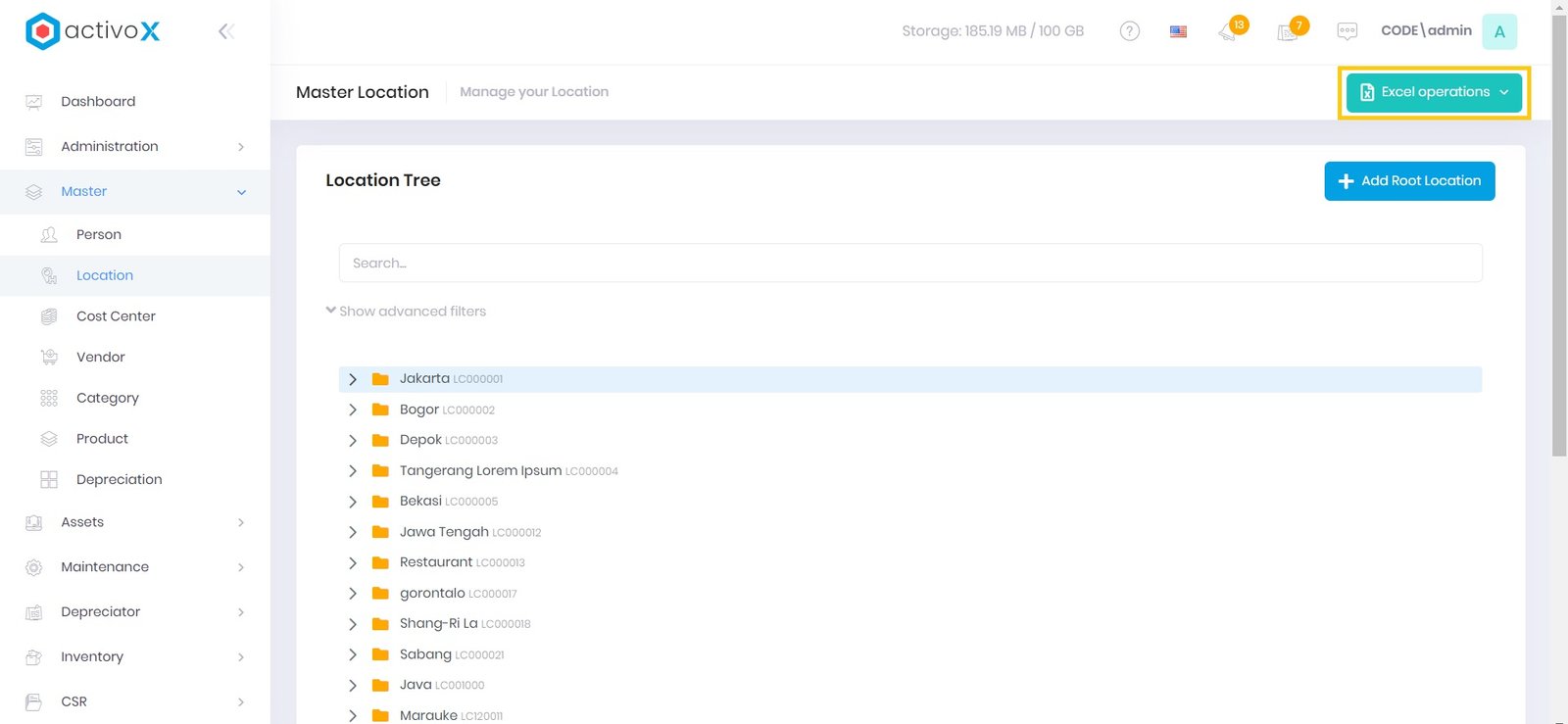Click Add Root Location button
The width and height of the screenshot is (1568, 724).
click(x=1409, y=181)
